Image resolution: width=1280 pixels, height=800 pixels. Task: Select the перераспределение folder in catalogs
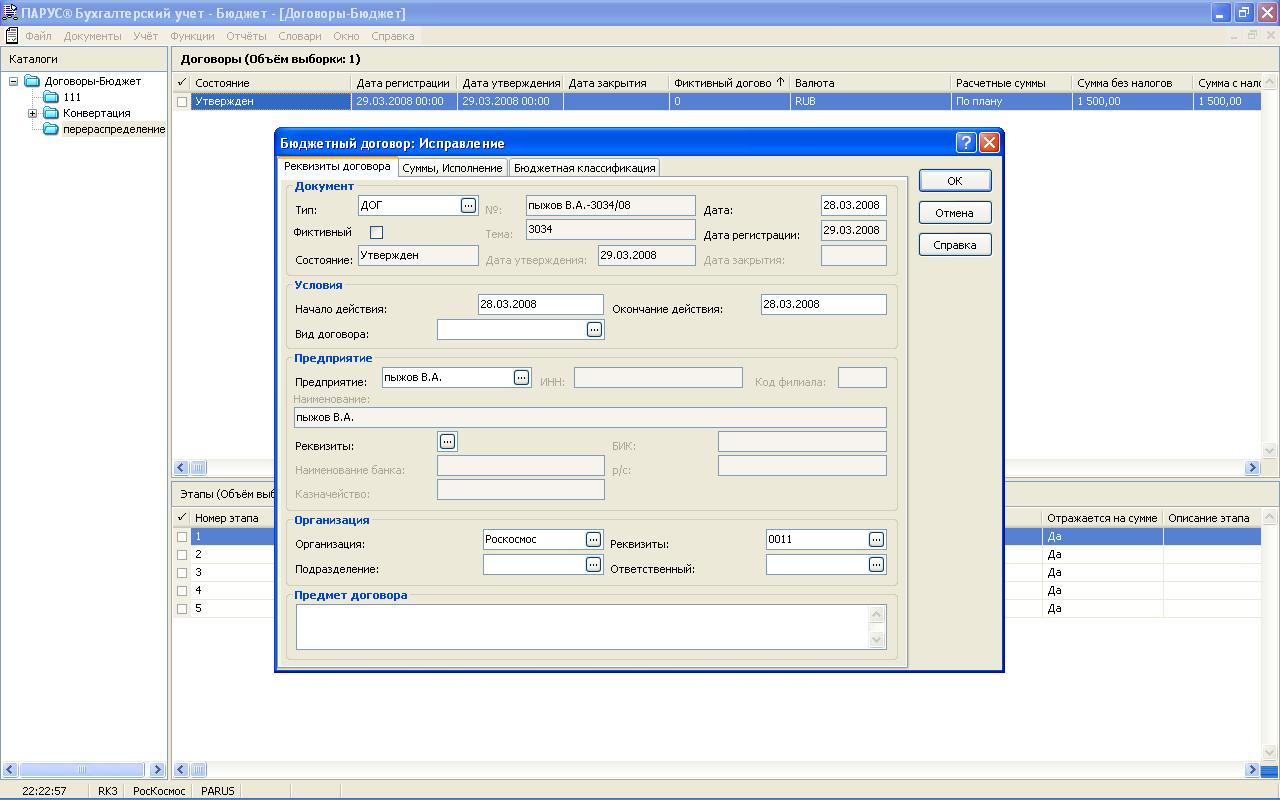point(113,129)
